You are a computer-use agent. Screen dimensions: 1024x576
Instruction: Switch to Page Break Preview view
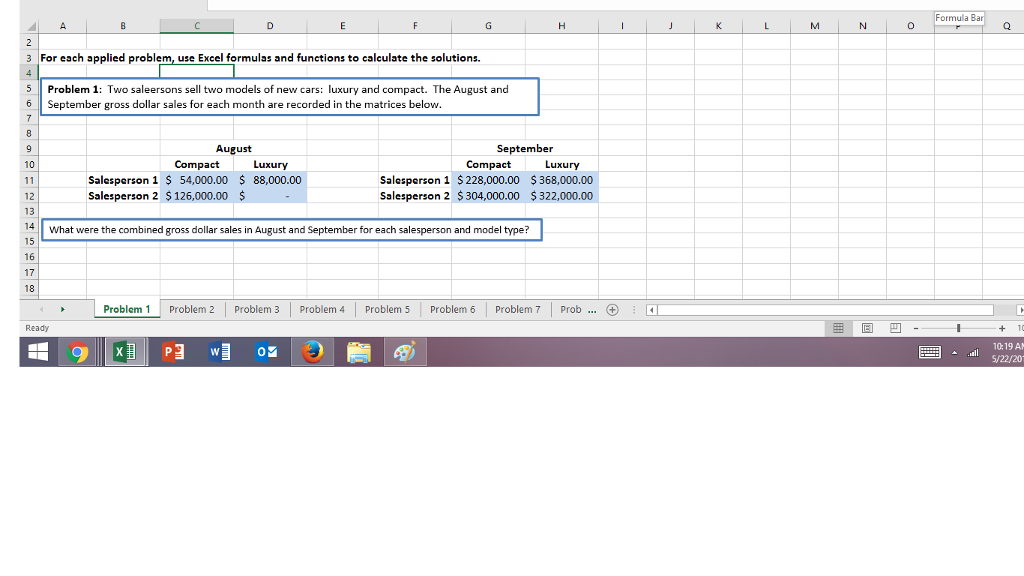[895, 328]
